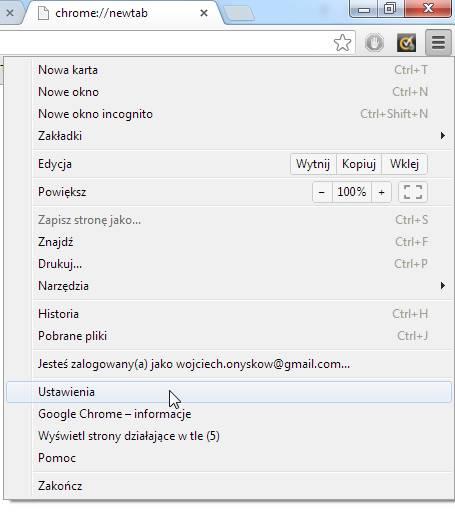455x530 pixels.
Task: Close the Chrome window with the red X
Action: [428, 8]
